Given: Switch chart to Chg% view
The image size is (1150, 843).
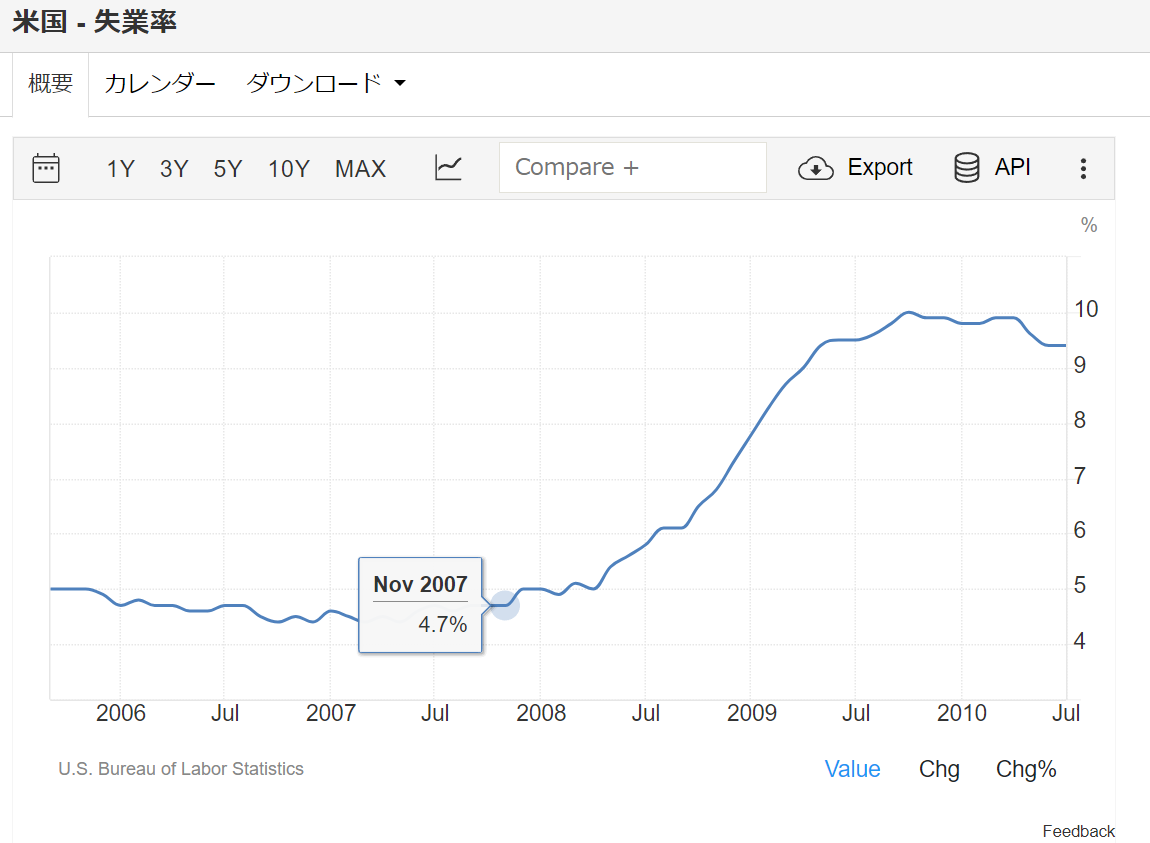Looking at the screenshot, I should coord(1026,769).
